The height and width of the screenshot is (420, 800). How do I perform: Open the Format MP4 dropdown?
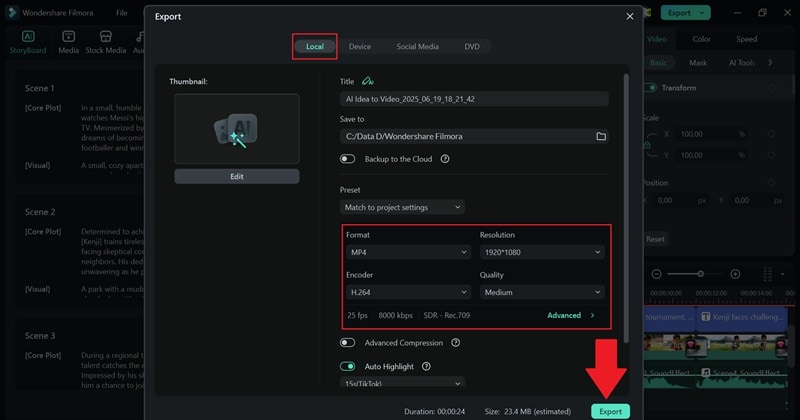[x=408, y=252]
